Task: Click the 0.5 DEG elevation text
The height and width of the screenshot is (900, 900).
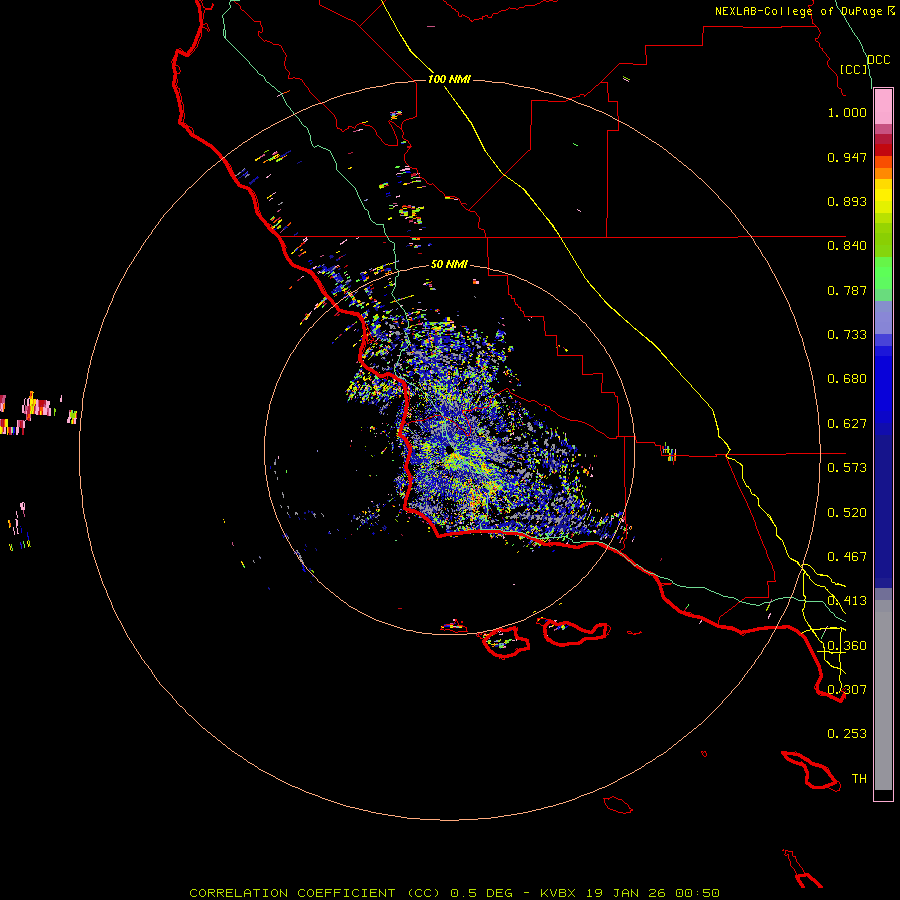Action: pos(481,893)
